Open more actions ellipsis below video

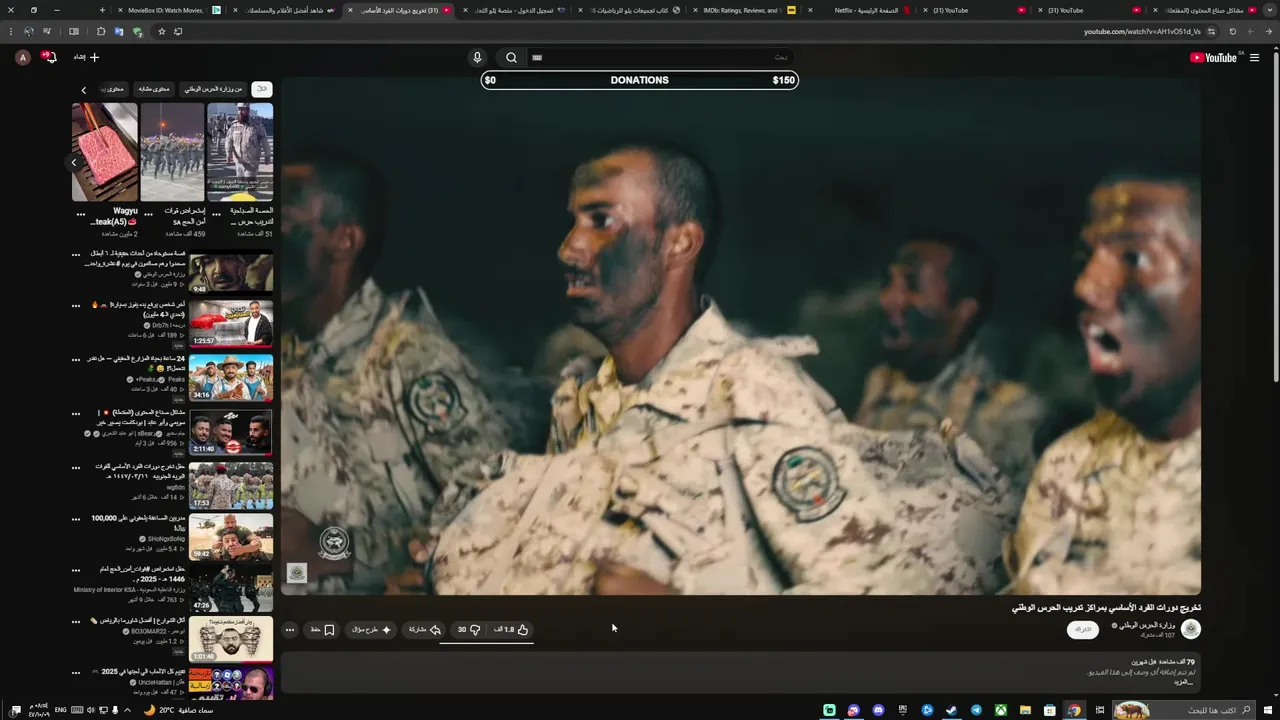[290, 629]
